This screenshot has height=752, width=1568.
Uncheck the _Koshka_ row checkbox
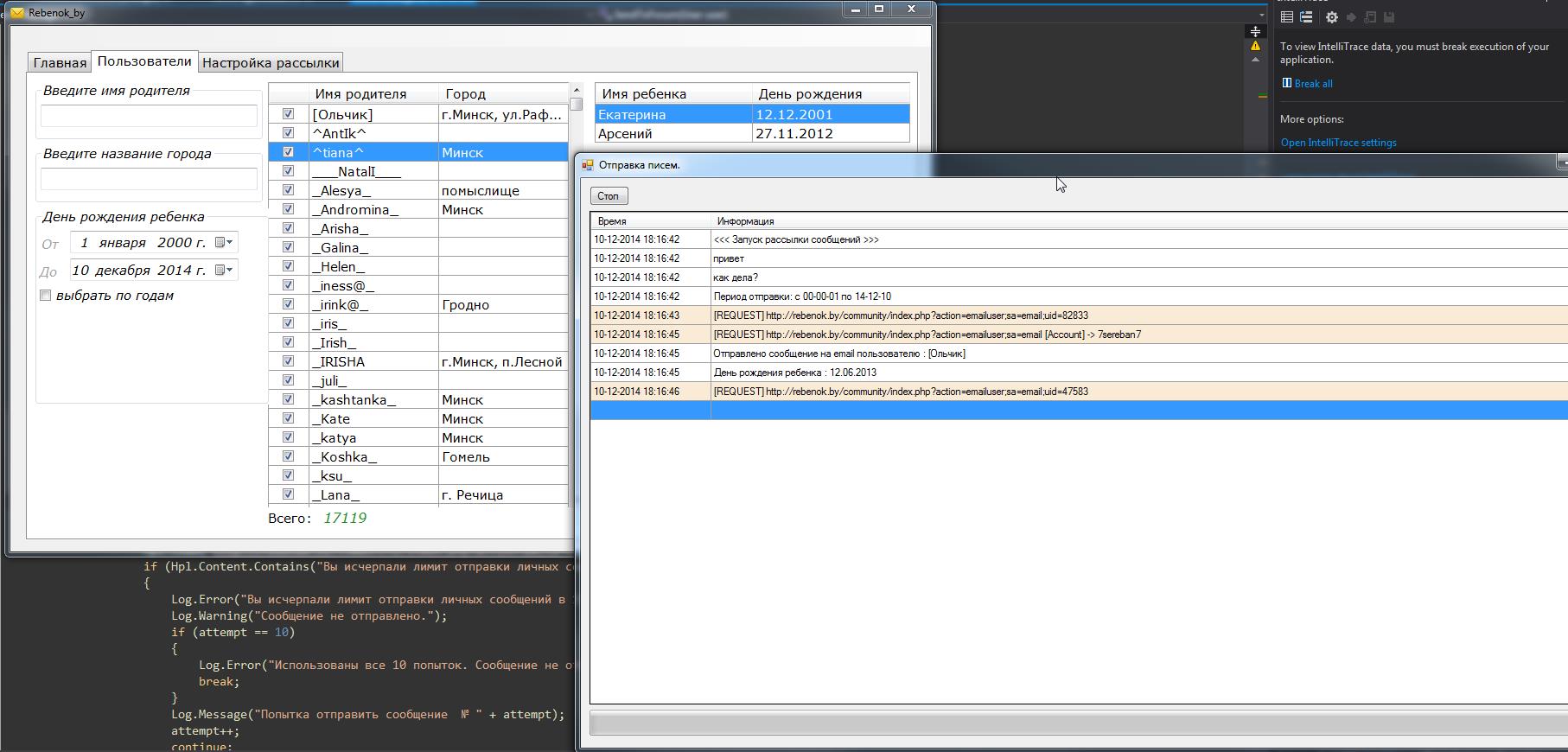288,456
